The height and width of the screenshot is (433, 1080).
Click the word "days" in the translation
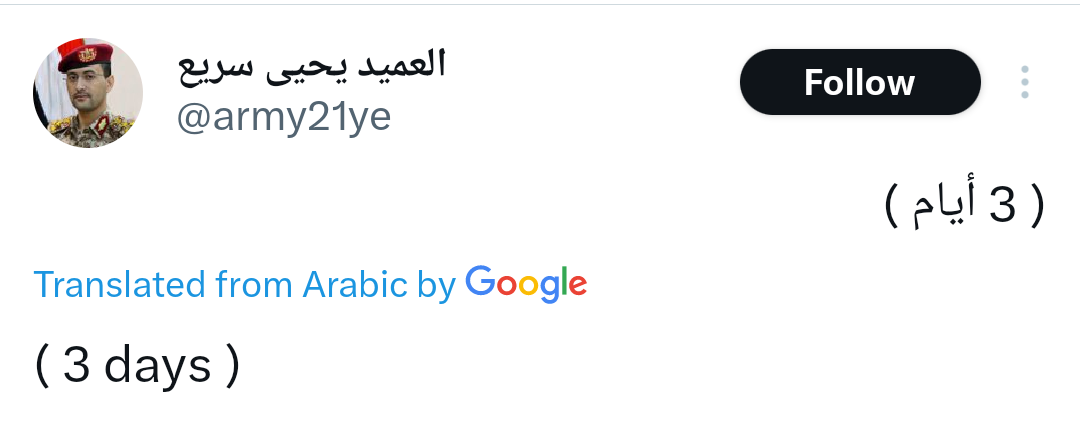(x=158, y=366)
